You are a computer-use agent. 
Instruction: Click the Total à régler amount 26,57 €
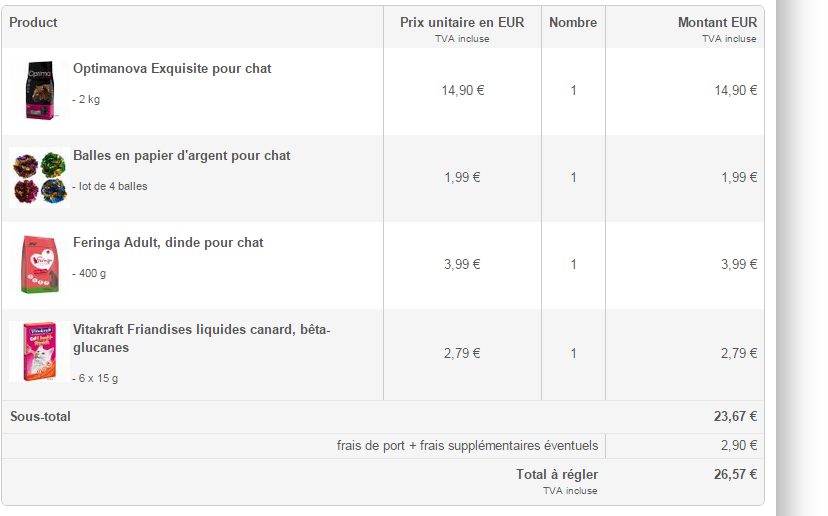735,475
